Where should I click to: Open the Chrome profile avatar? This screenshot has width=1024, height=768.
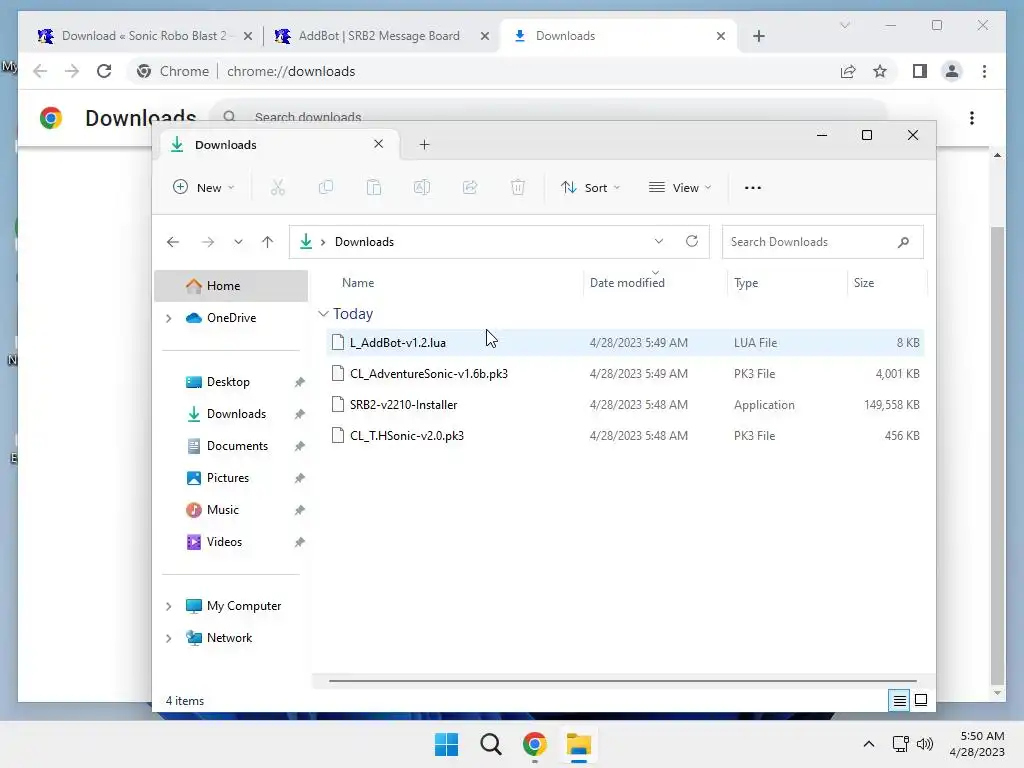pyautogui.click(x=952, y=71)
